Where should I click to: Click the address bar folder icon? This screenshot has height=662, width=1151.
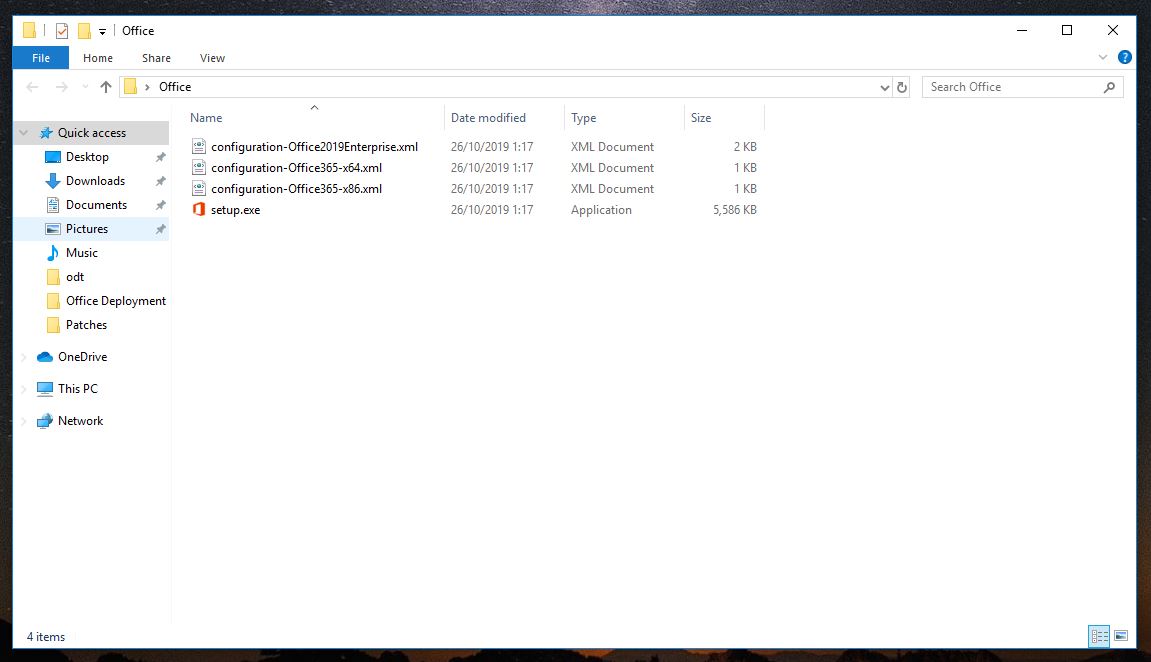131,87
